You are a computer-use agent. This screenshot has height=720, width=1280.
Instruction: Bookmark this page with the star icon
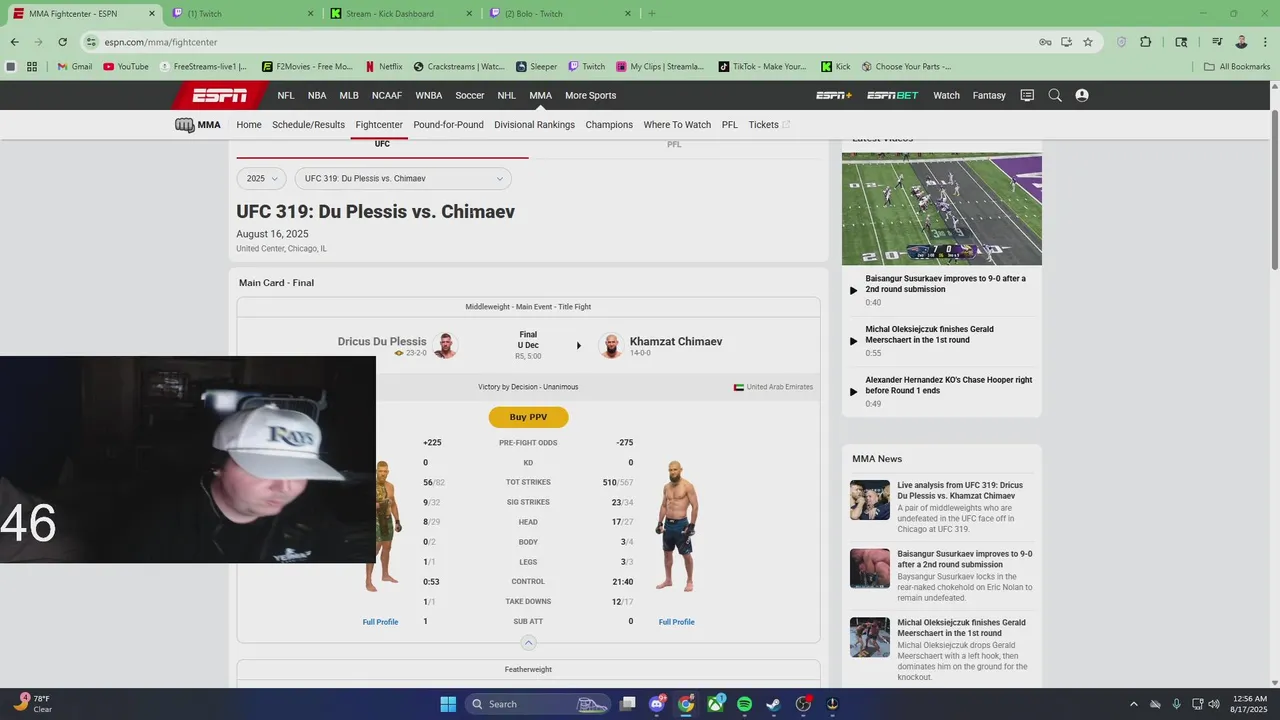(1088, 42)
